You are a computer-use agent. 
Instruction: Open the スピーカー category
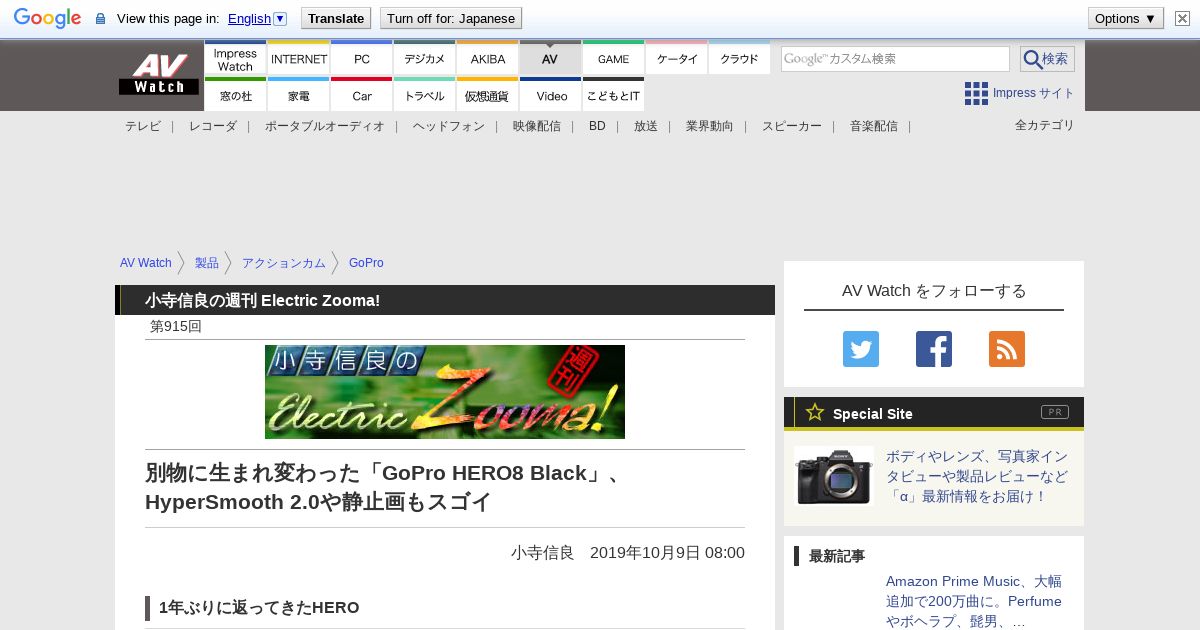(792, 126)
